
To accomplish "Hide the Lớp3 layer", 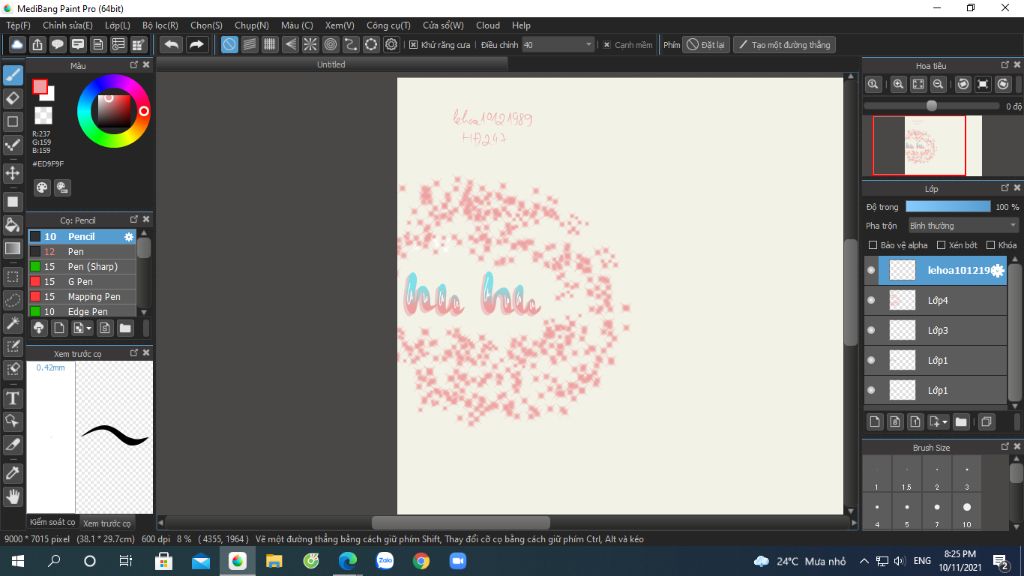I will pyautogui.click(x=871, y=330).
